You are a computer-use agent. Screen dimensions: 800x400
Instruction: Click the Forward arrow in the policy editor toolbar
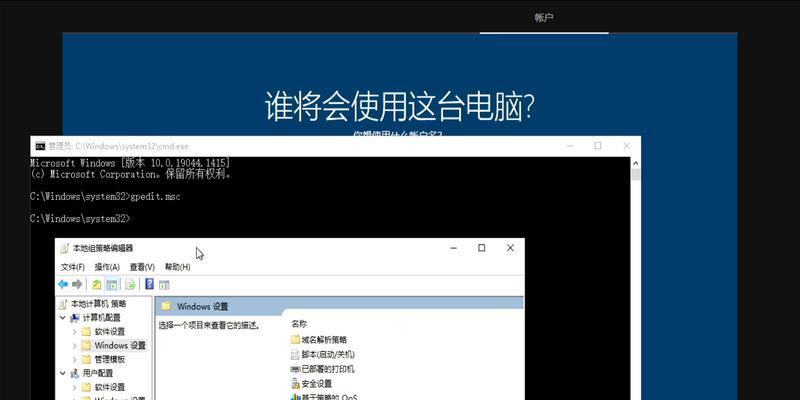click(77, 284)
